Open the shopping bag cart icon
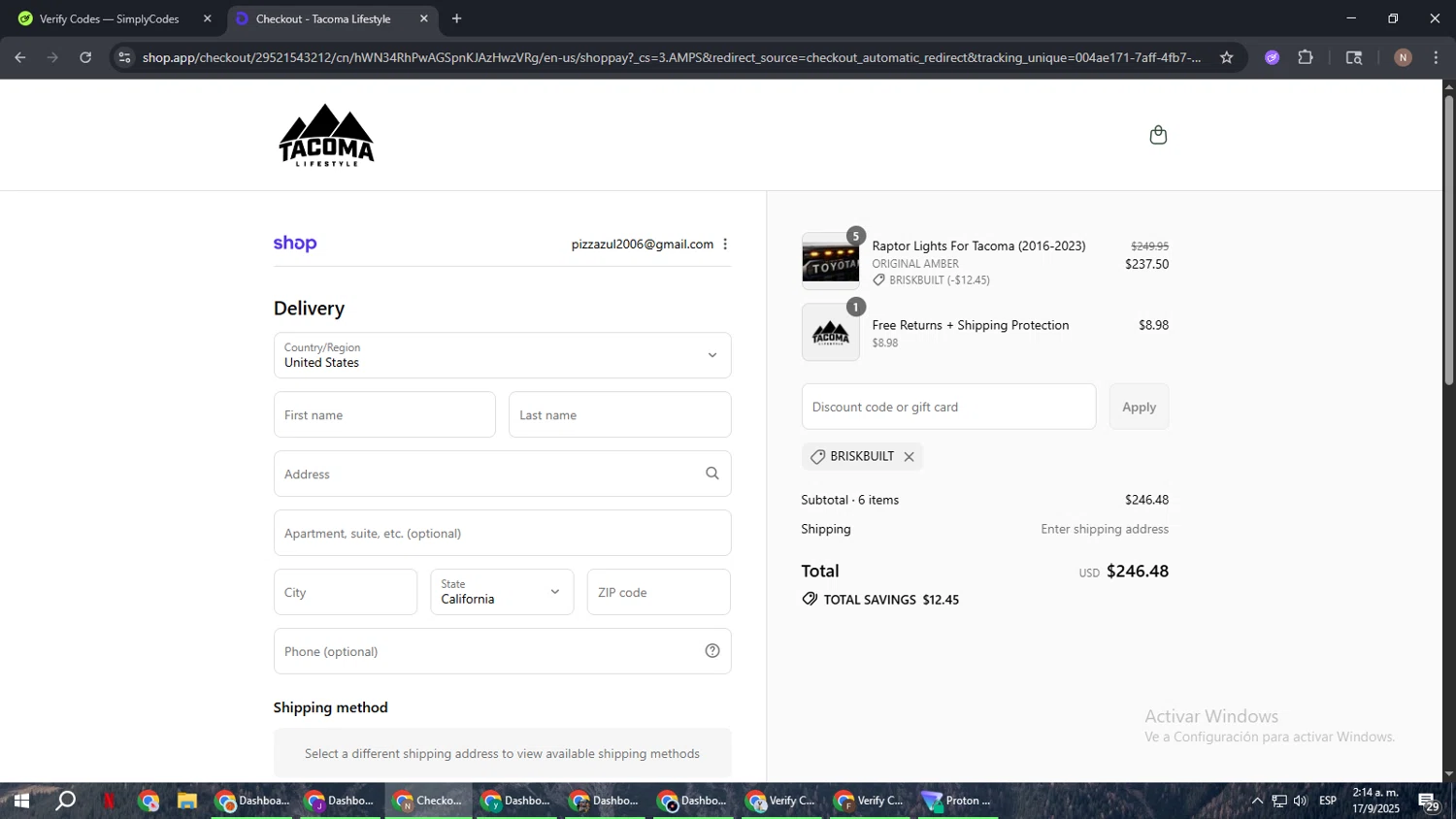1456x819 pixels. point(1158,135)
